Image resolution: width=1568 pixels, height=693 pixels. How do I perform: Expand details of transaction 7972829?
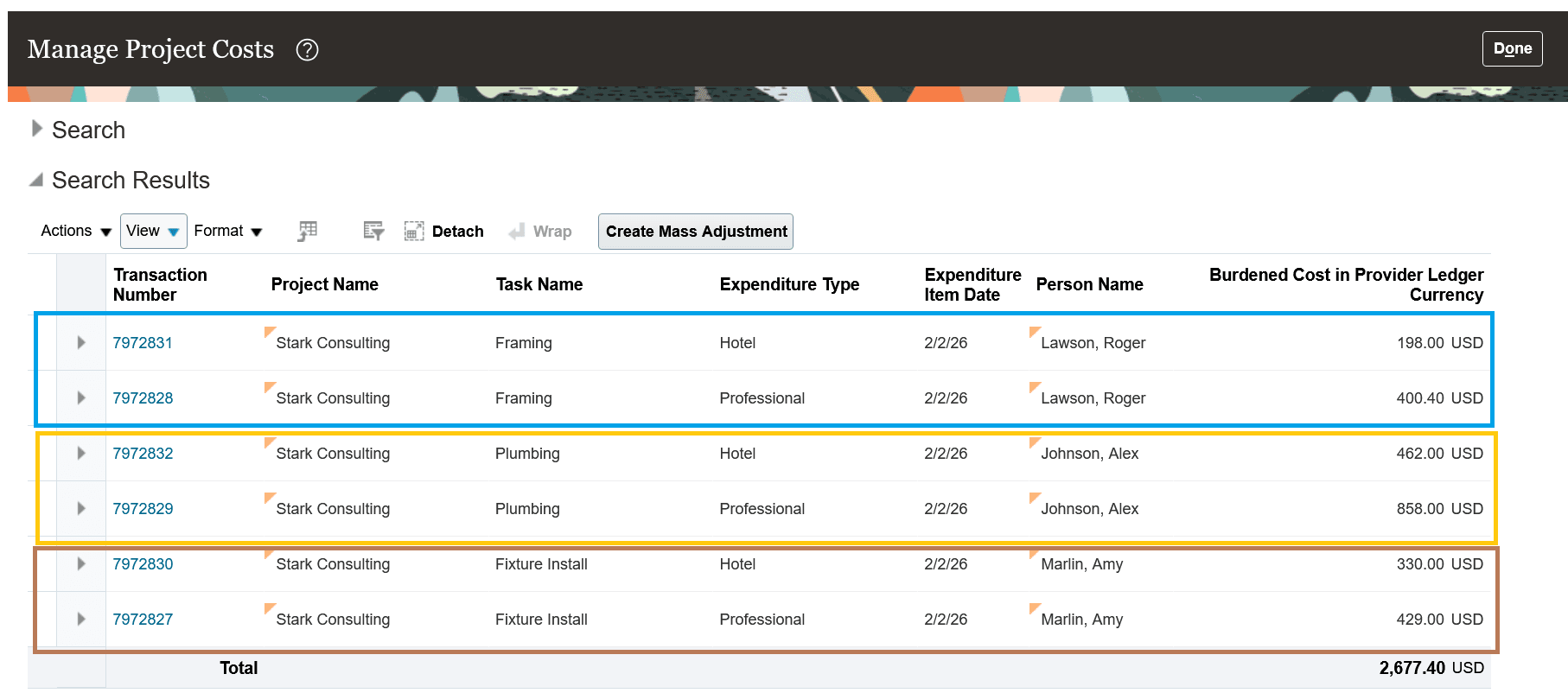point(80,508)
